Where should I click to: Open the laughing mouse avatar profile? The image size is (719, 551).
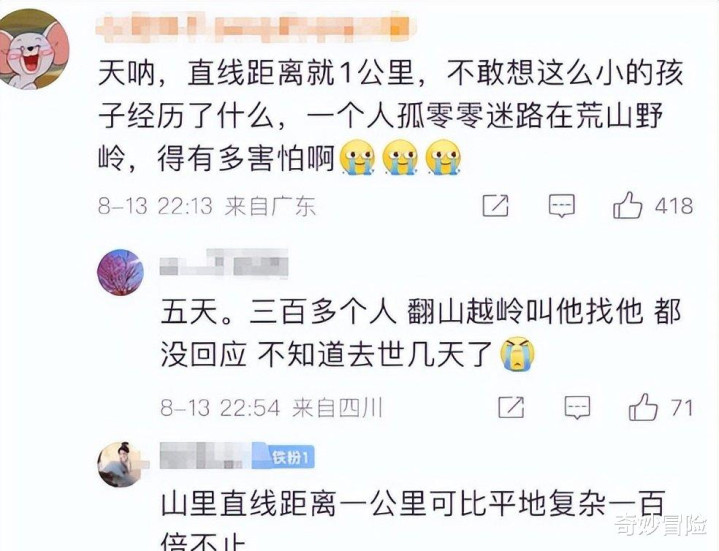pos(33,50)
